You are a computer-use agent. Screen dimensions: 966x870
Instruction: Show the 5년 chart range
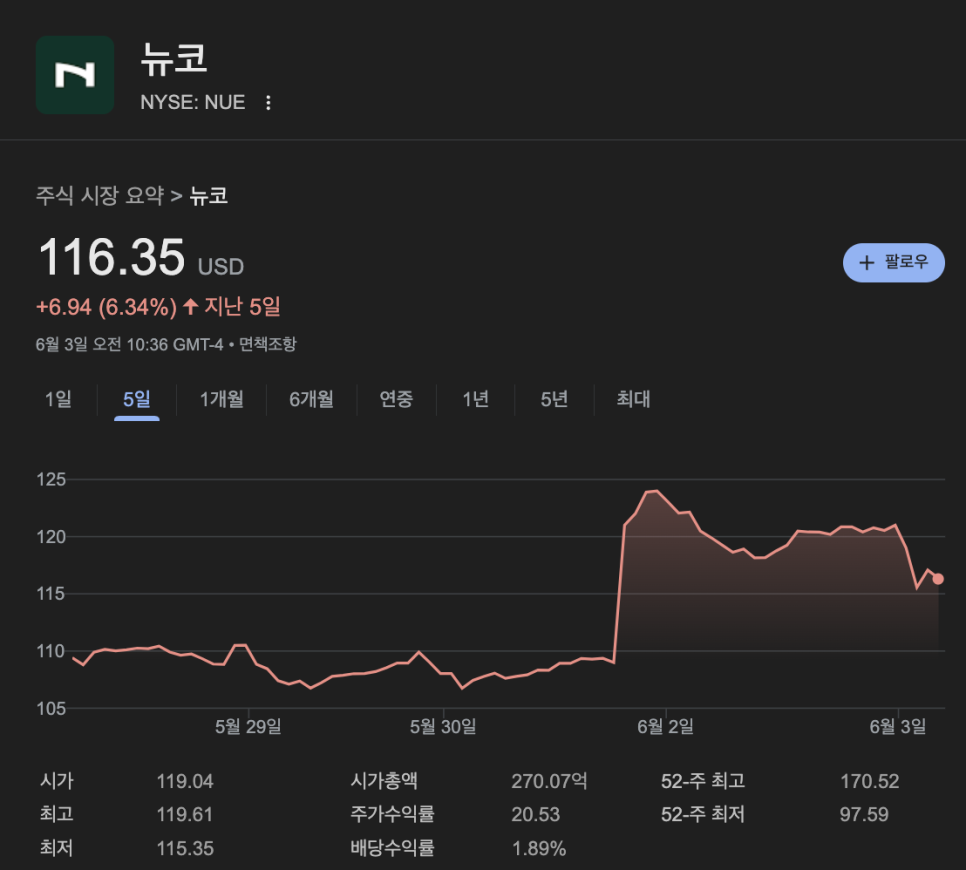pyautogui.click(x=554, y=399)
